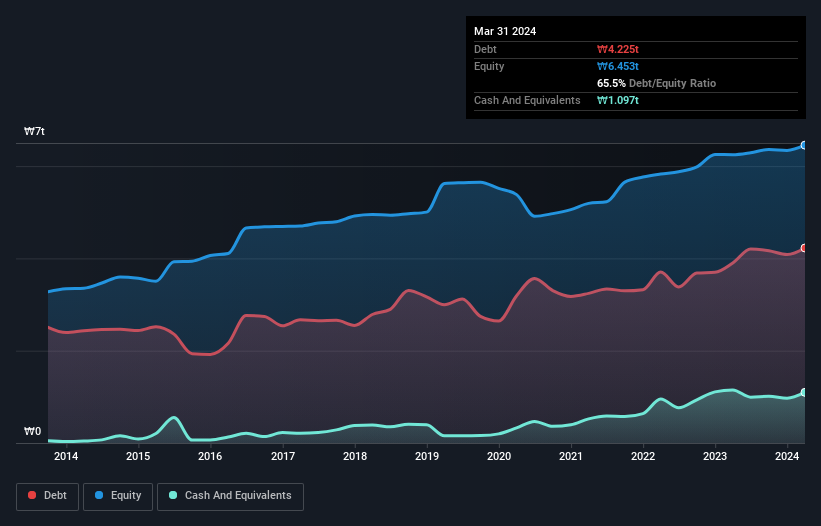Click the 2022 x-axis label

643,456
